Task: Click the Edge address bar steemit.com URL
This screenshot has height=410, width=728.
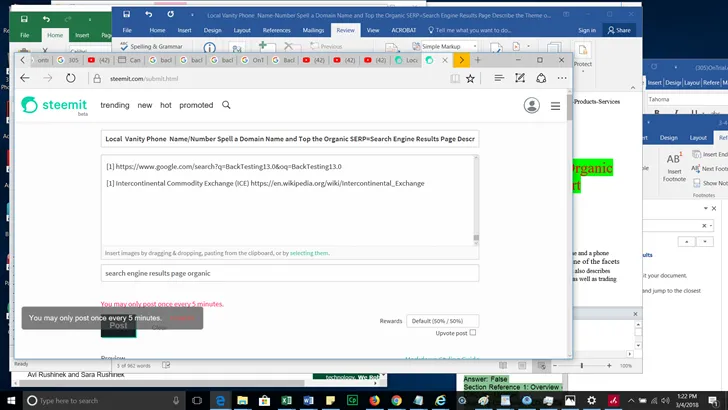Action: 144,78
